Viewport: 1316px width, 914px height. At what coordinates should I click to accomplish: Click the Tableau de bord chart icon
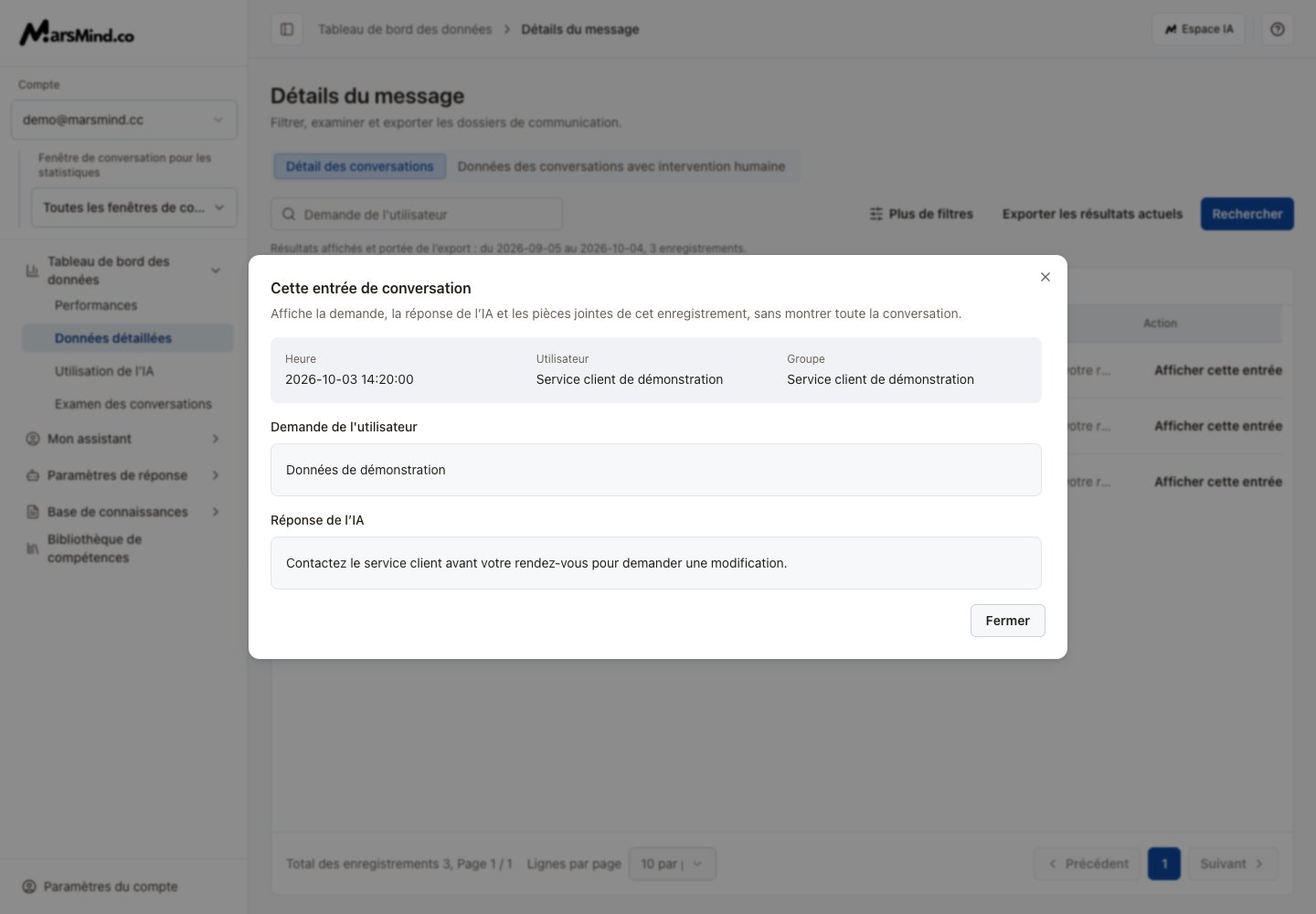[33, 271]
